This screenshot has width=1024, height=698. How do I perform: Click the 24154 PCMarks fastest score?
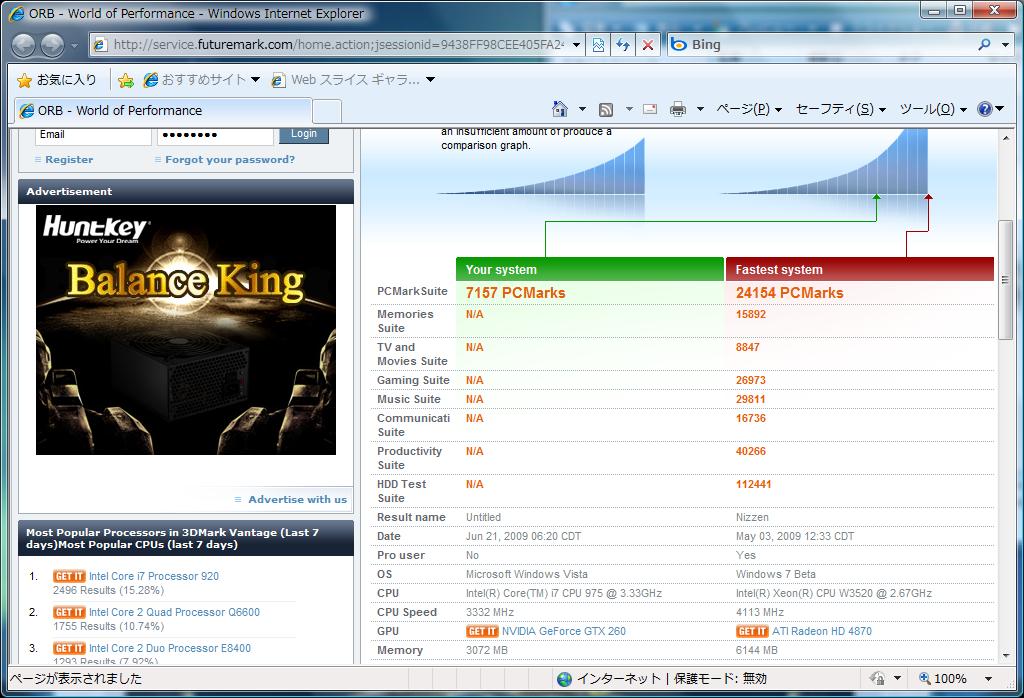click(x=790, y=293)
